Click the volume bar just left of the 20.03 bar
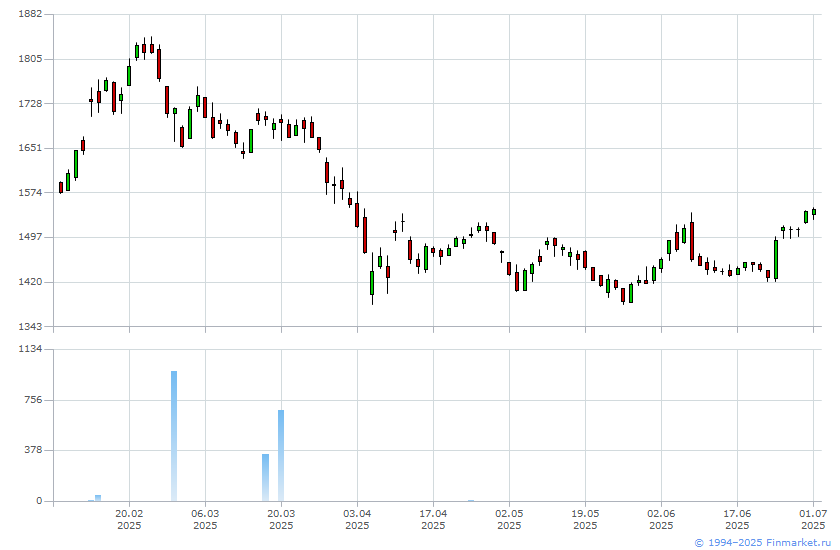Screen dimensions: 840x550 coord(266,478)
